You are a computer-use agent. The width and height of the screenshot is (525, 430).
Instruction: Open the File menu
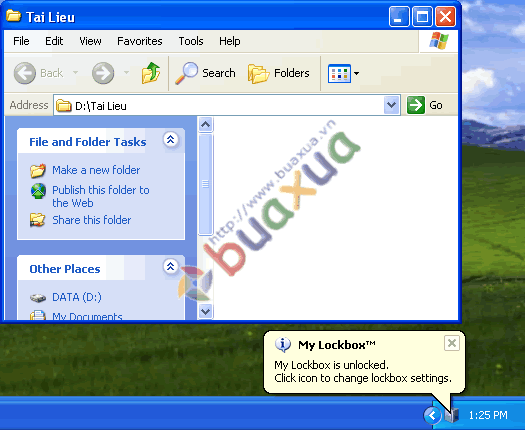coord(21,41)
